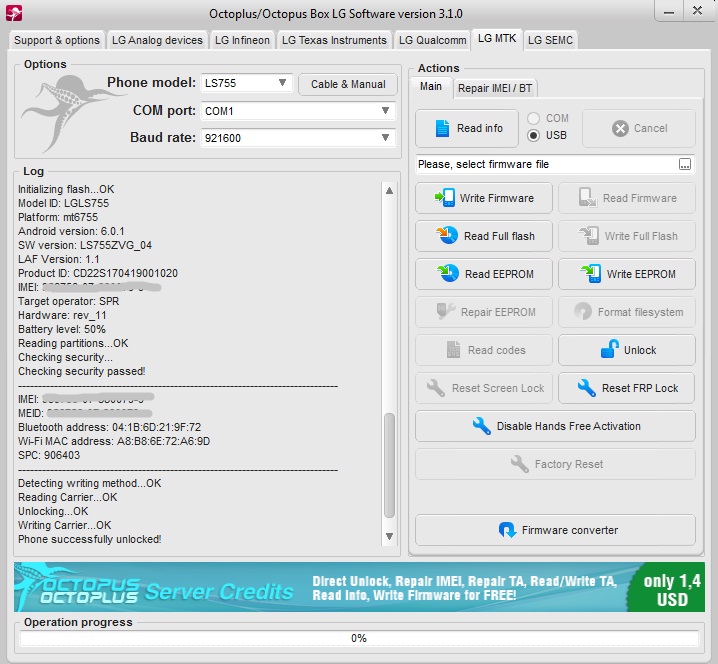This screenshot has width=718, height=664.
Task: Click the Write EEPROM phone icon
Action: (x=591, y=273)
